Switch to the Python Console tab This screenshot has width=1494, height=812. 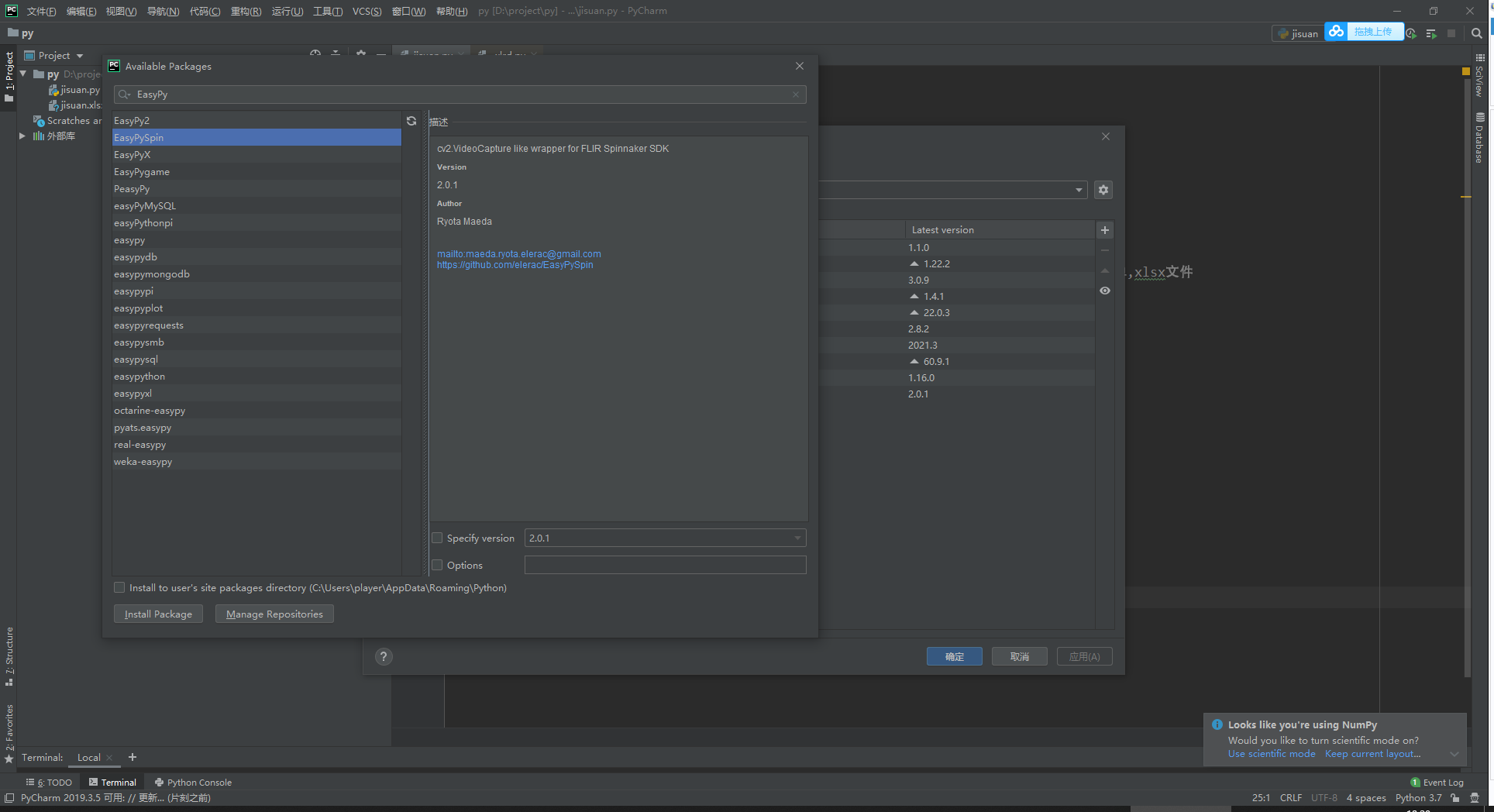(x=193, y=783)
